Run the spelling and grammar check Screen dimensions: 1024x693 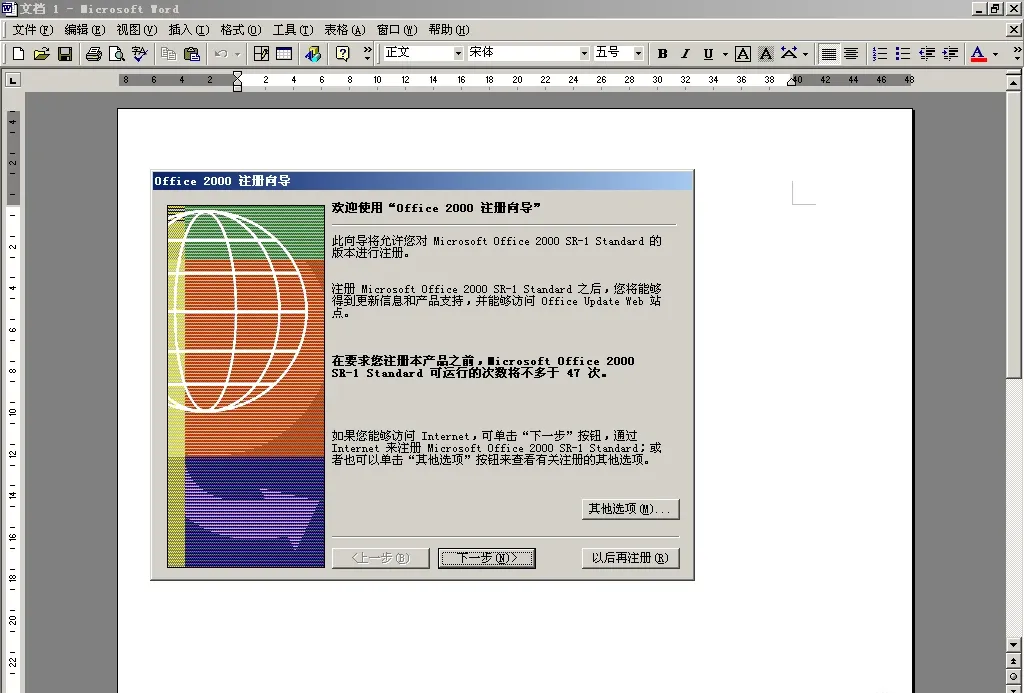point(139,54)
